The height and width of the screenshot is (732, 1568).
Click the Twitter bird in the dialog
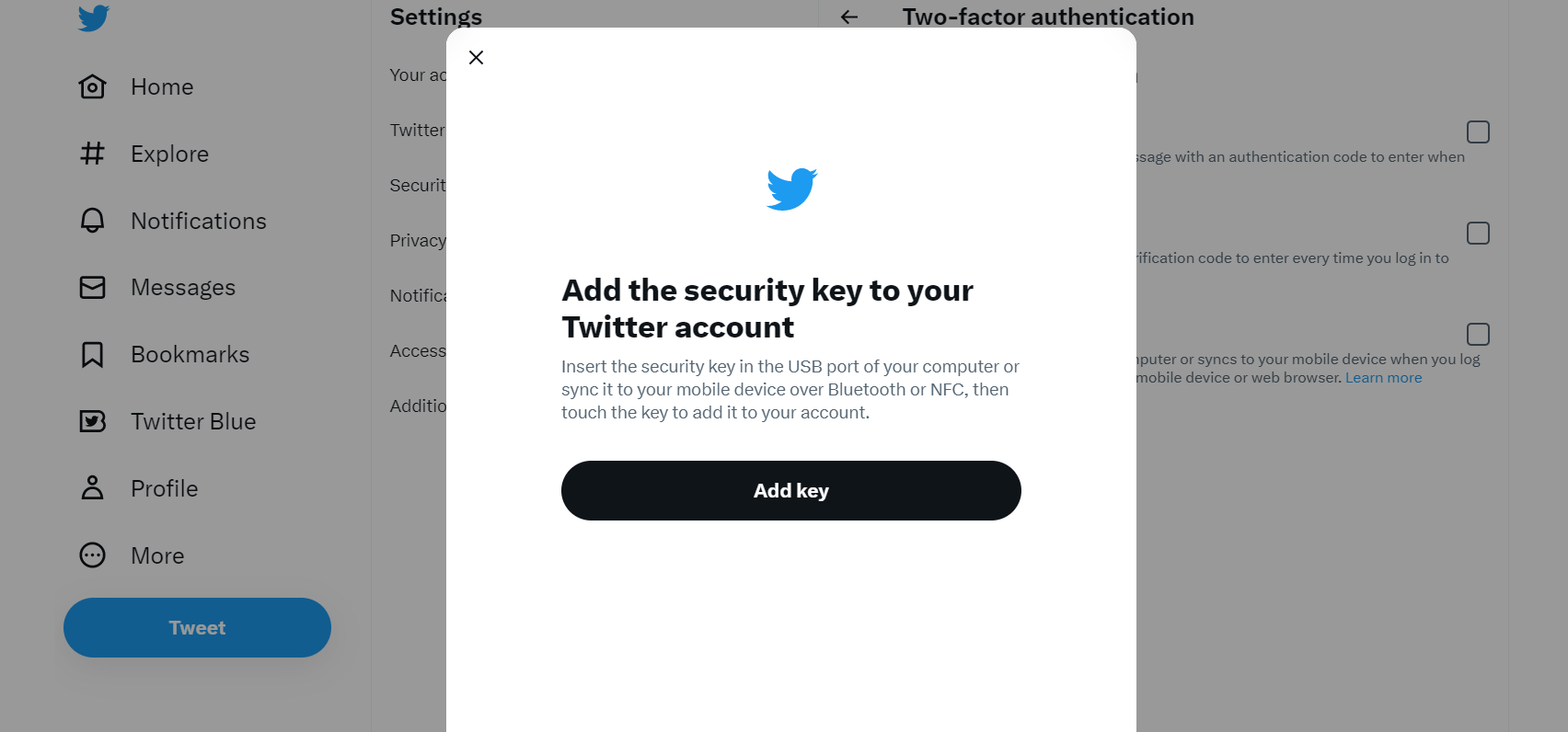coord(791,189)
